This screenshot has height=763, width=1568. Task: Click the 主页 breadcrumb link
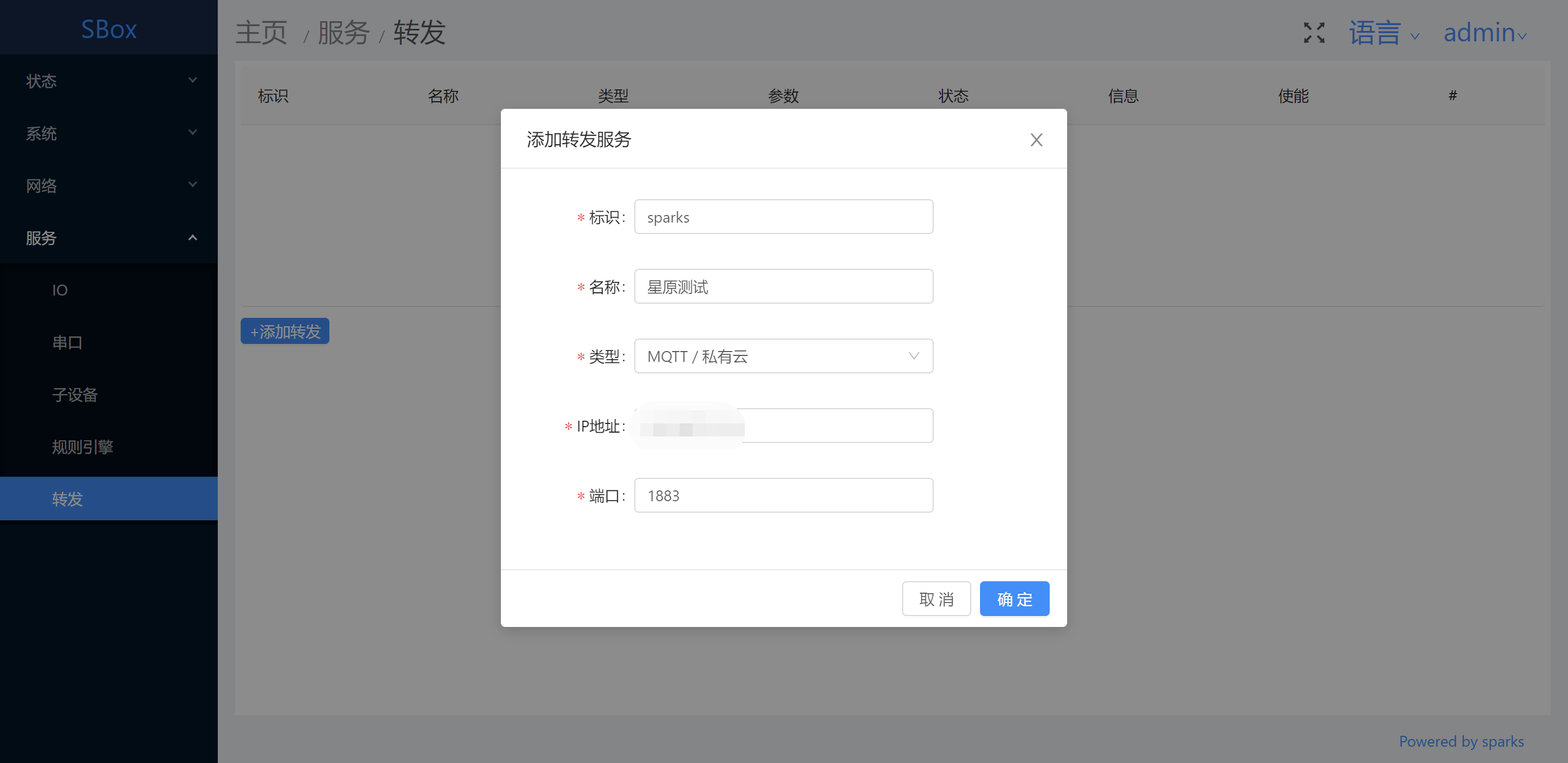[x=261, y=33]
